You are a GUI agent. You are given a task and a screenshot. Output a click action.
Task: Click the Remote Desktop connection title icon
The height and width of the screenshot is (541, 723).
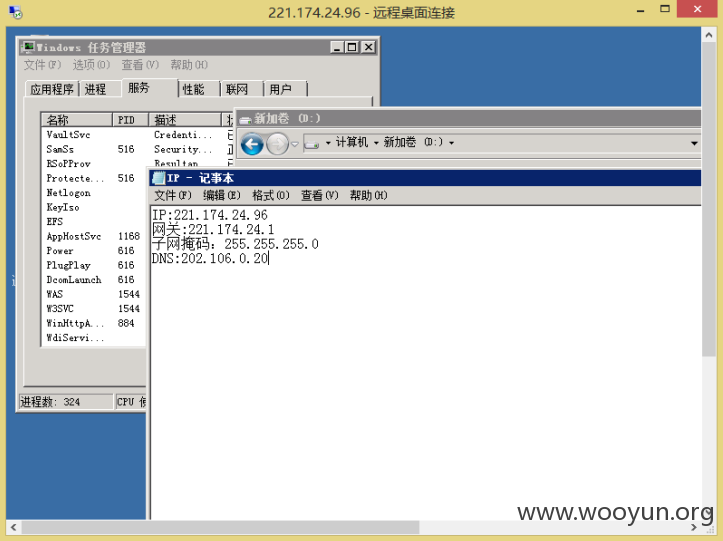point(15,12)
